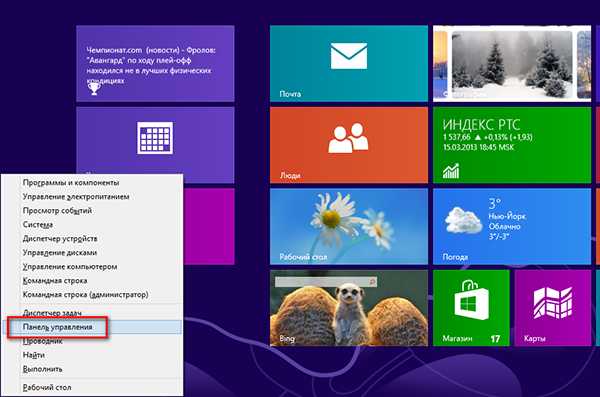Click the 'Нью-Йорк' city text on Weather

507,216
